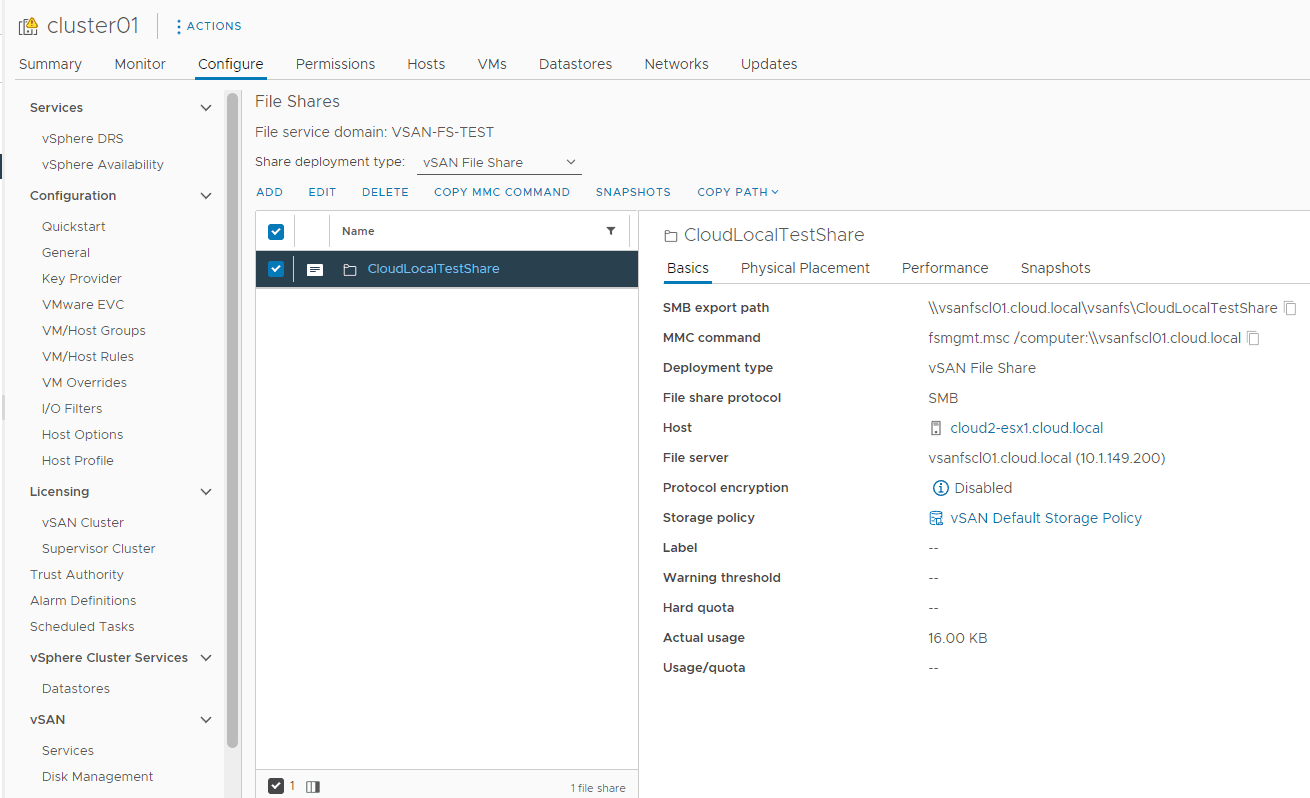Click the cluster warning icon beside cluster01
The width and height of the screenshot is (1310, 798).
(x=30, y=24)
